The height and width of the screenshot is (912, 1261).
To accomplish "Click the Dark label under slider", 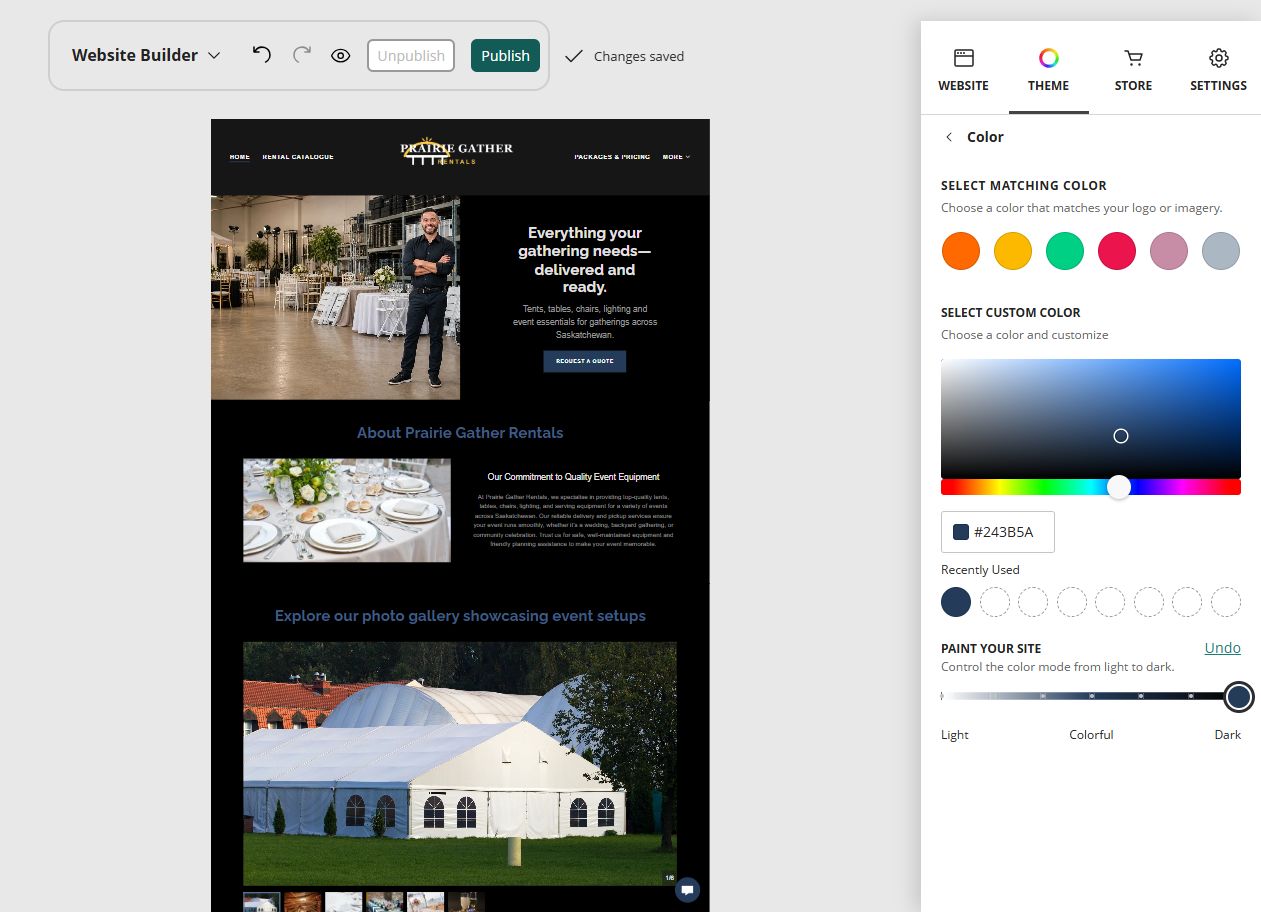I will (1228, 735).
